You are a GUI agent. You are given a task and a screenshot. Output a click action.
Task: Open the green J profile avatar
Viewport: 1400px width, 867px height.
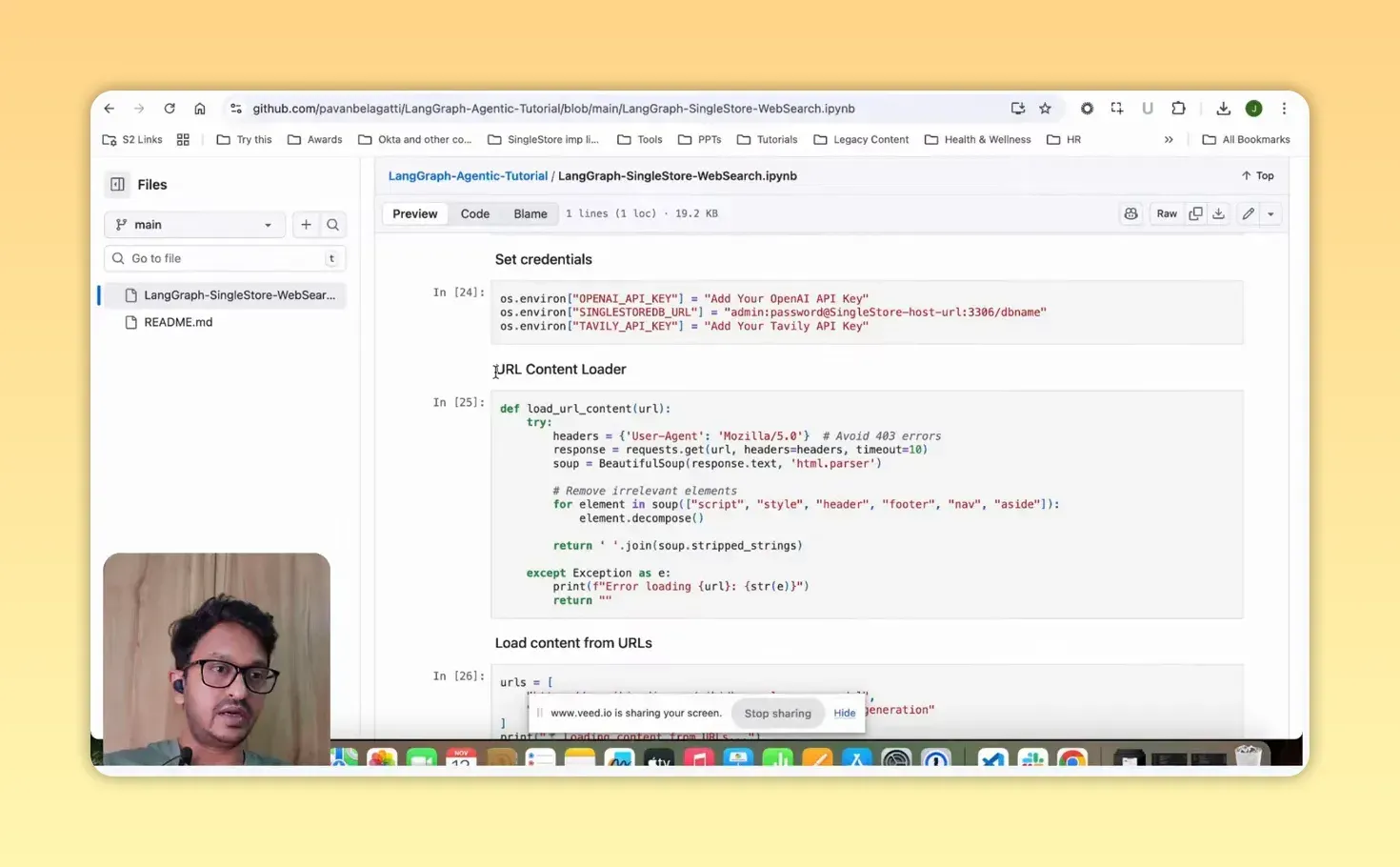coord(1254,109)
